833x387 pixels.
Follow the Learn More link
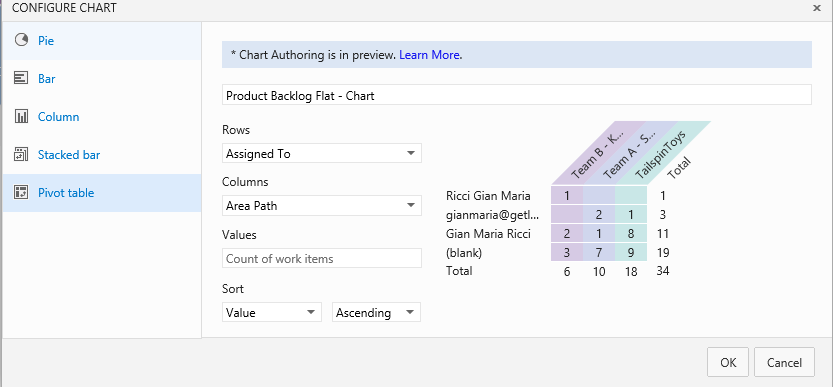click(429, 55)
